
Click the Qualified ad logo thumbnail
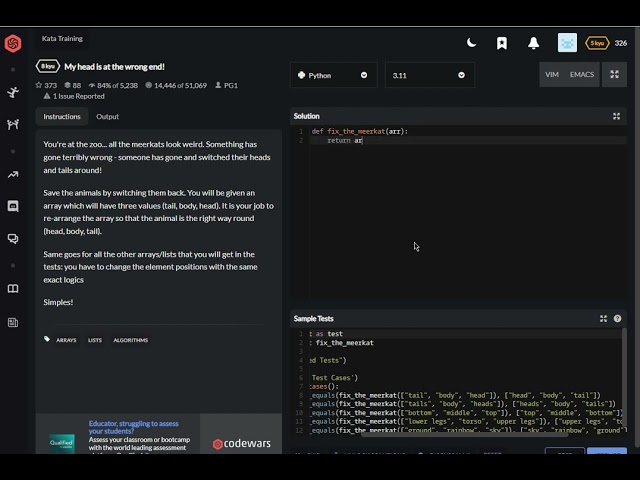(x=62, y=443)
